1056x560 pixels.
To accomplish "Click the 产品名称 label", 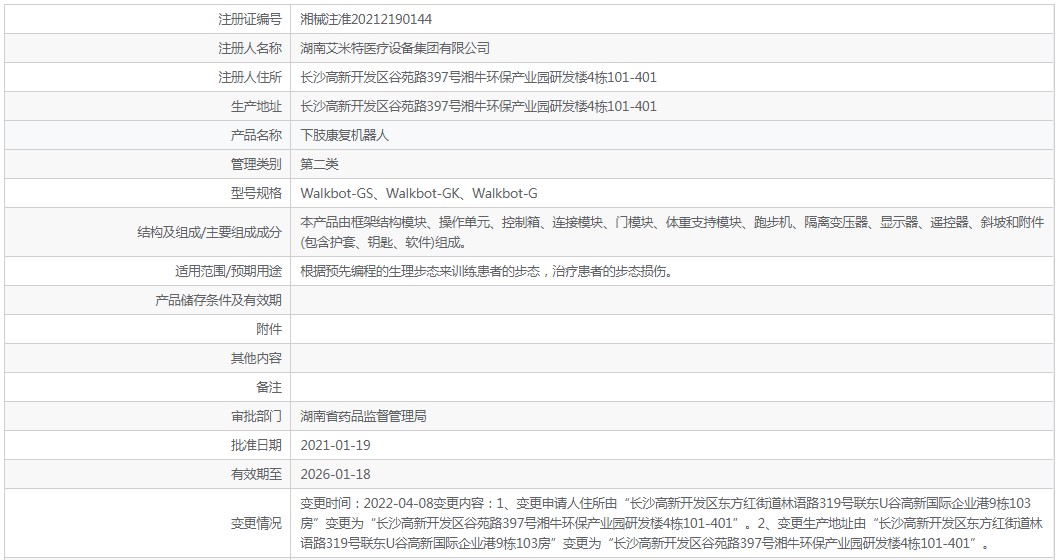I will 256,135.
